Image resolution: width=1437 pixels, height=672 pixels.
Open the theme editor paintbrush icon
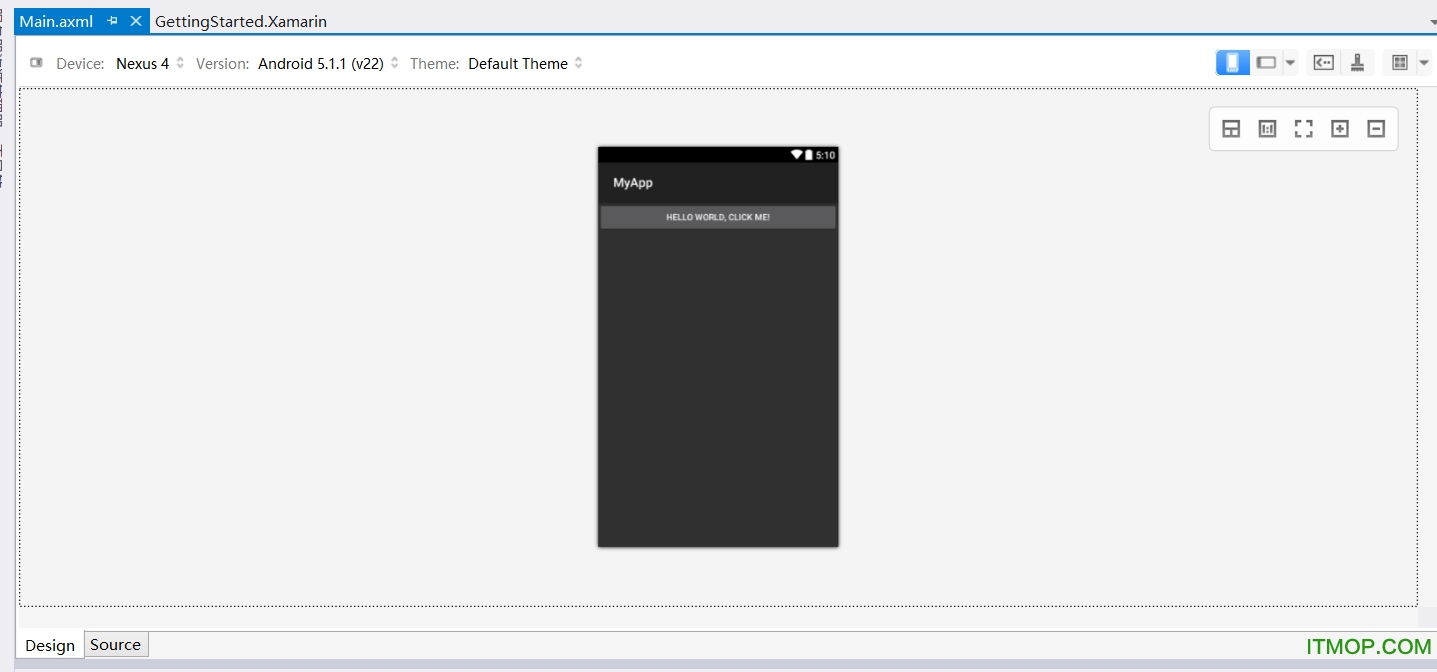coord(1358,62)
